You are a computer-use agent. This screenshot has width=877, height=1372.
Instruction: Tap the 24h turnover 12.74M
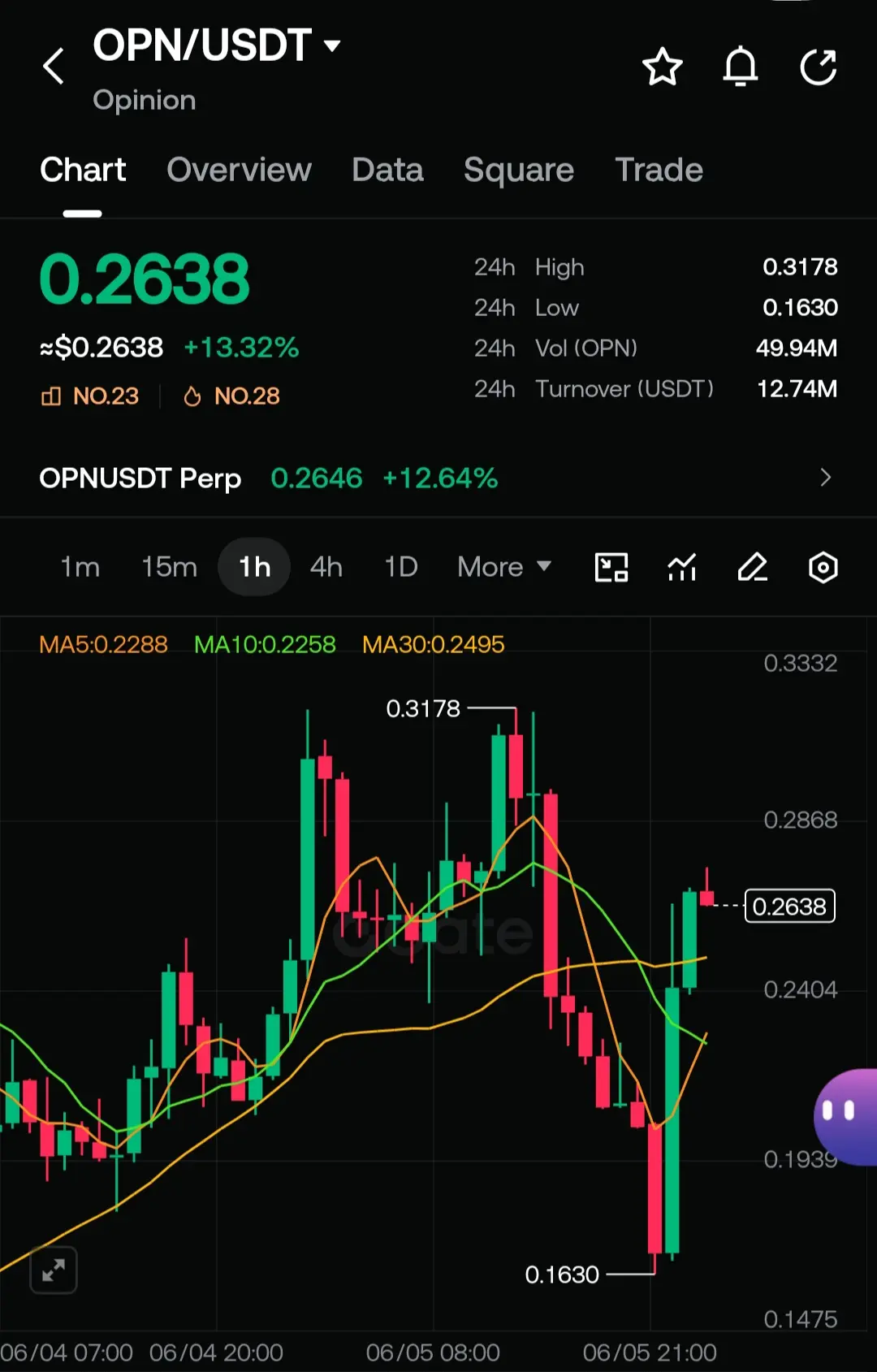[797, 388]
